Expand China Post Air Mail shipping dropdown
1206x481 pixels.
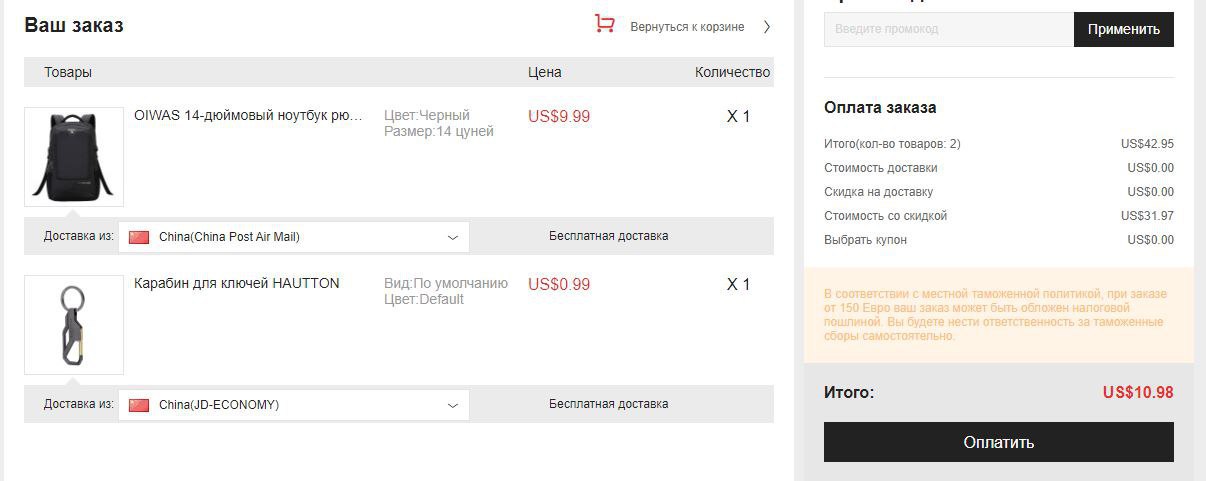point(294,237)
